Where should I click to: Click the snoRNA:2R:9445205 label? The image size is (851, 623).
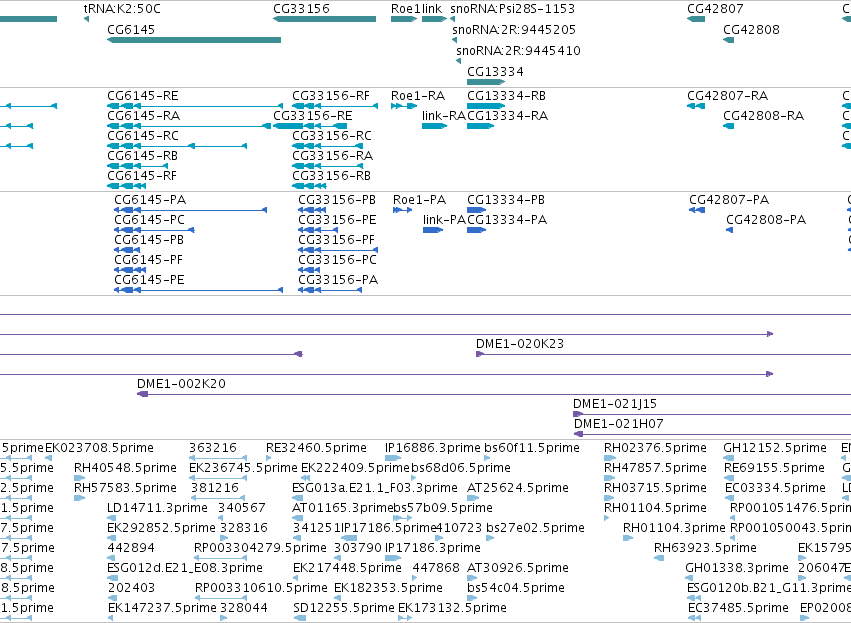click(x=514, y=30)
